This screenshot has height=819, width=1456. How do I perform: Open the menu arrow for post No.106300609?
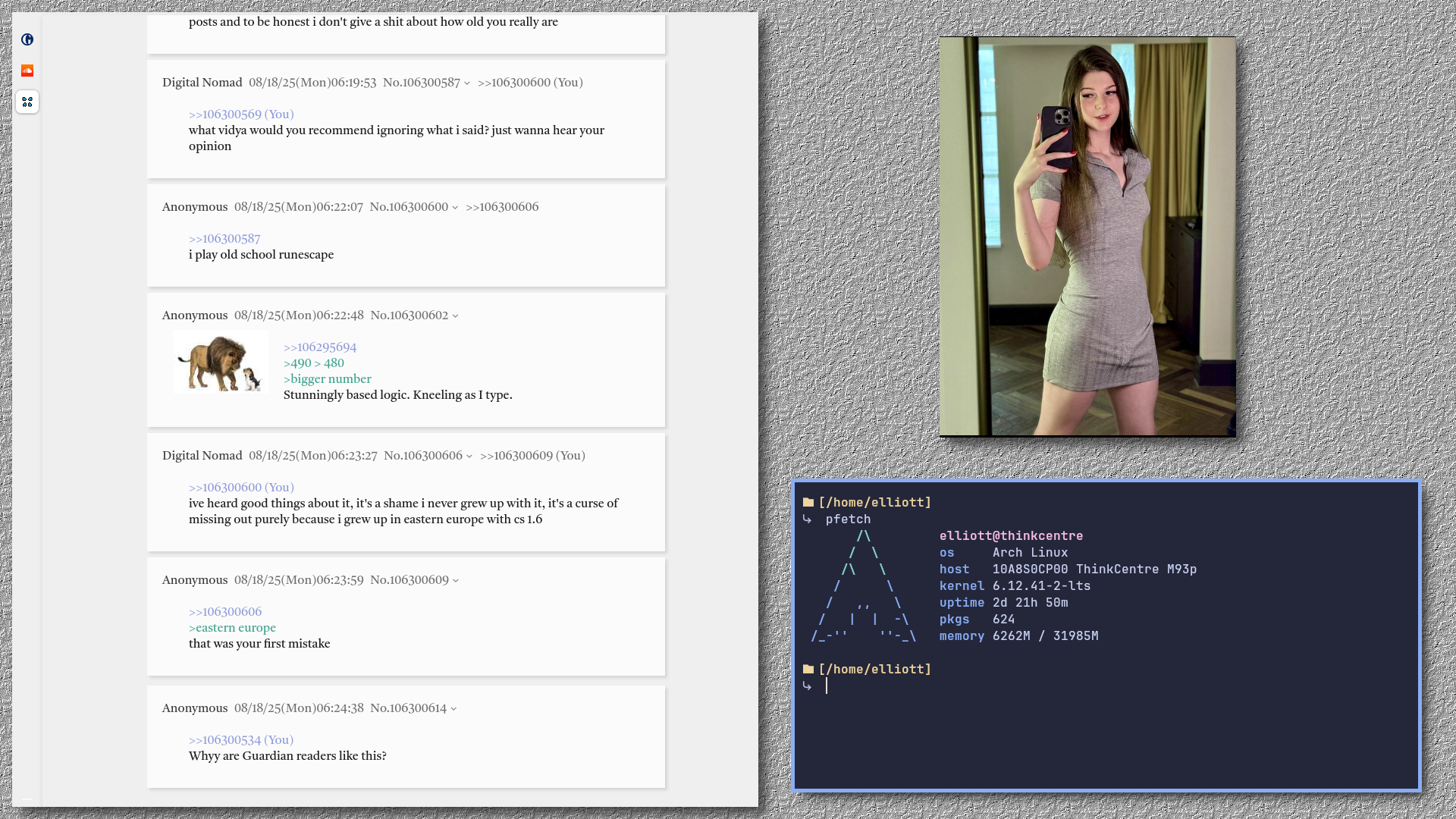coord(456,581)
